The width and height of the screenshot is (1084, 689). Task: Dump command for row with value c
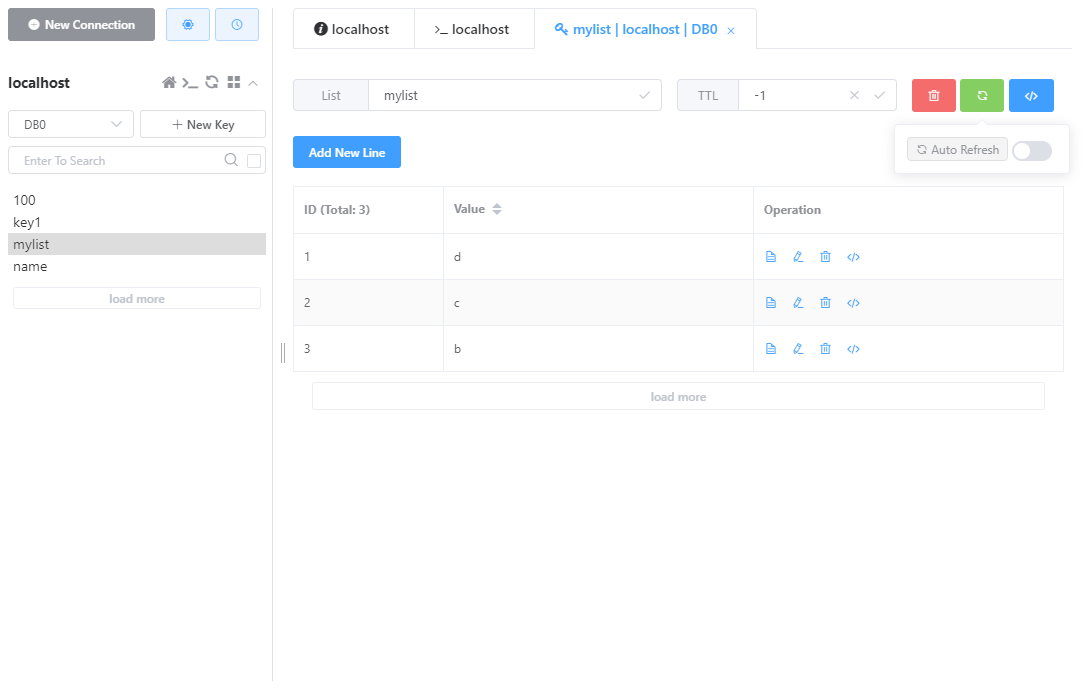click(x=853, y=303)
